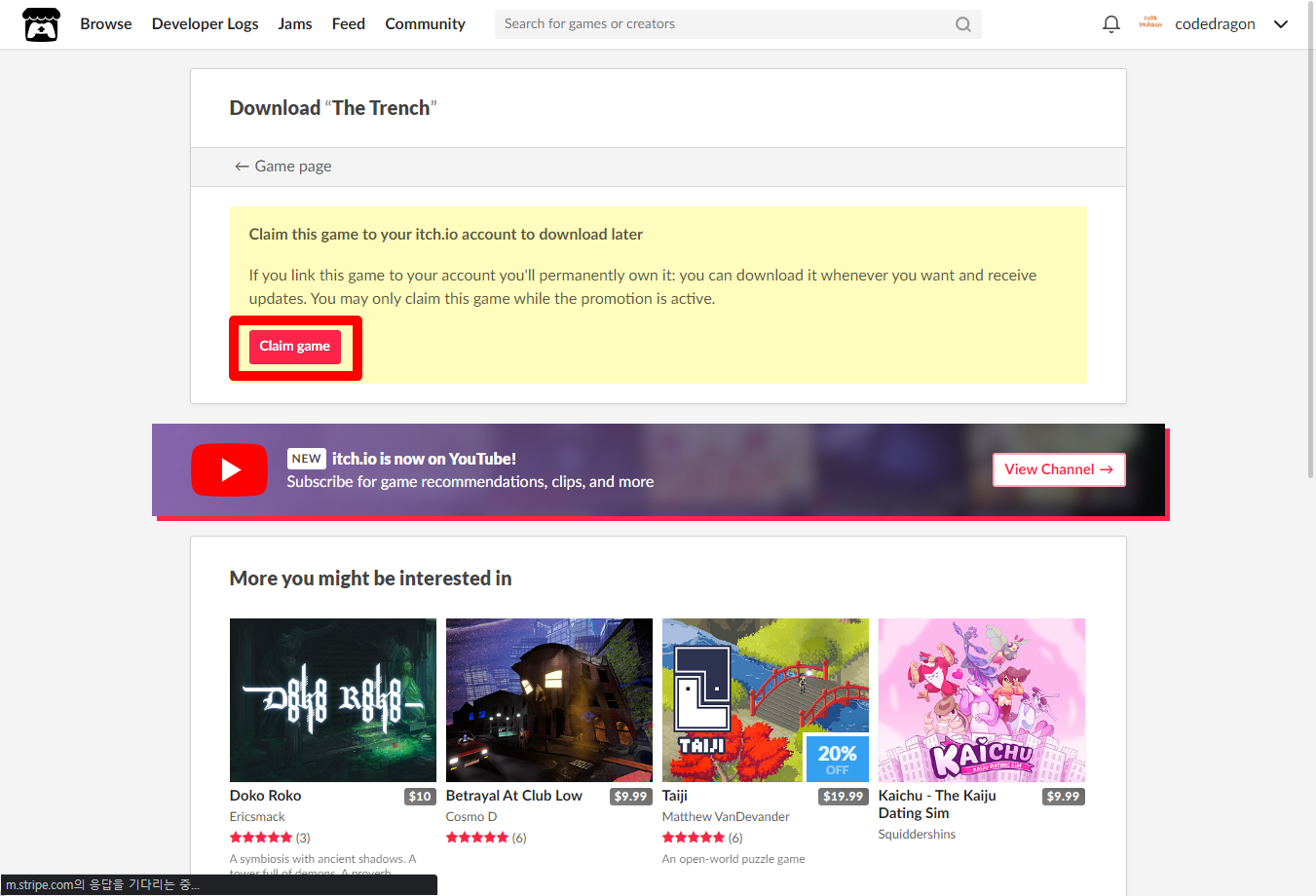
Task: Click the search magnifier icon
Action: pyautogui.click(x=962, y=24)
